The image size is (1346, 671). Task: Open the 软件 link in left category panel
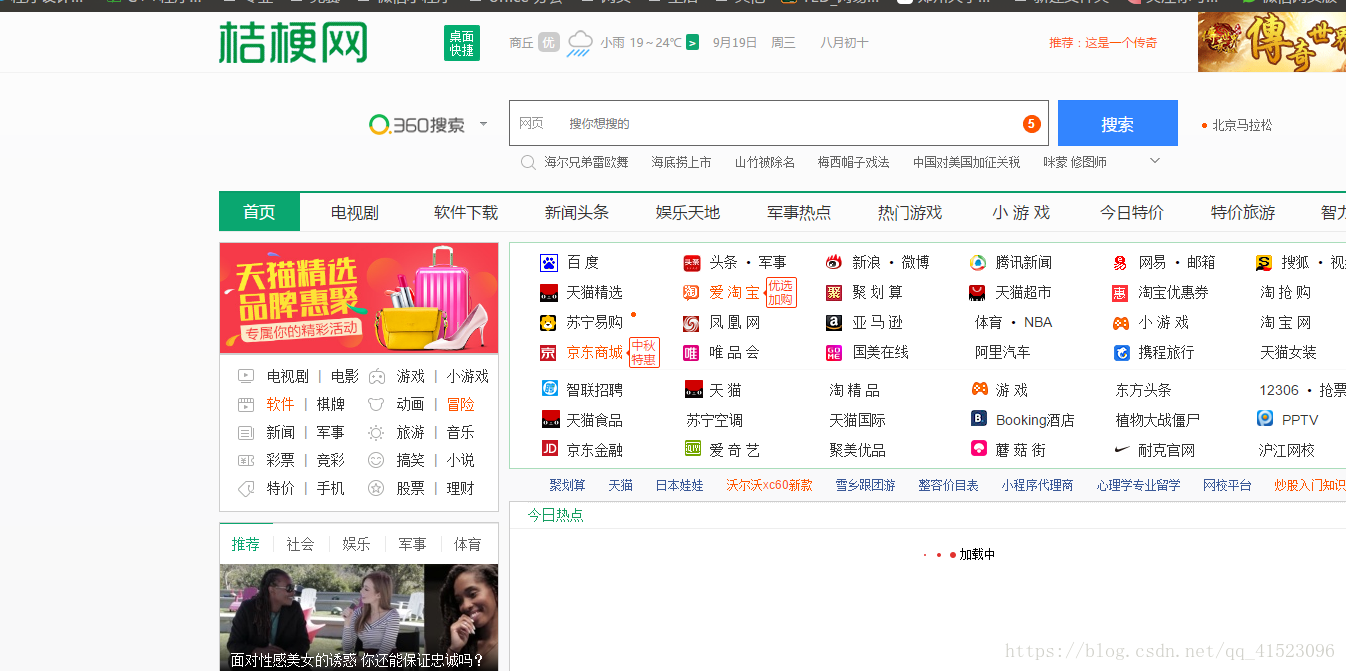pos(280,404)
